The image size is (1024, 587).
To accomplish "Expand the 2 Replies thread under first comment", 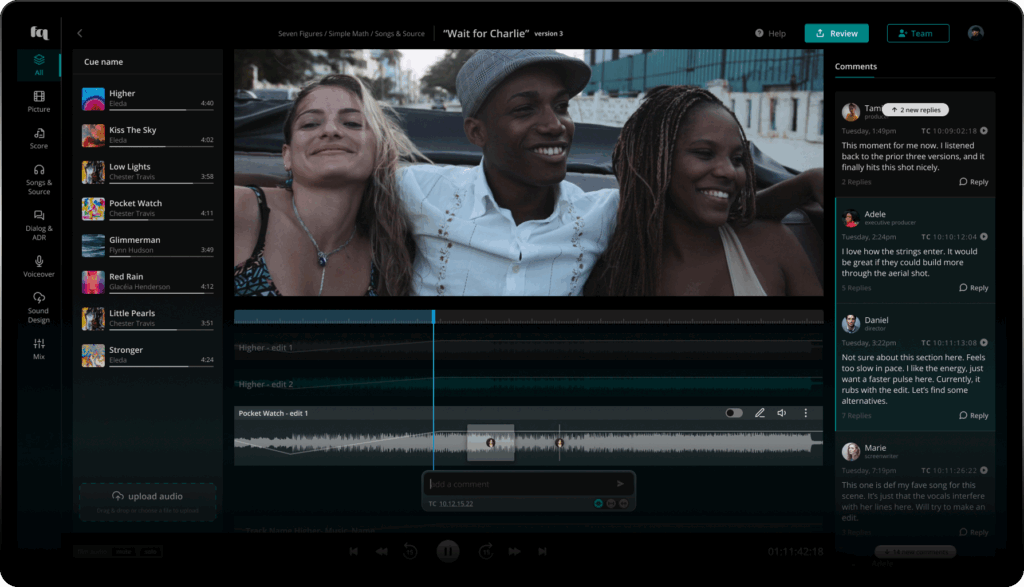I will click(x=856, y=182).
